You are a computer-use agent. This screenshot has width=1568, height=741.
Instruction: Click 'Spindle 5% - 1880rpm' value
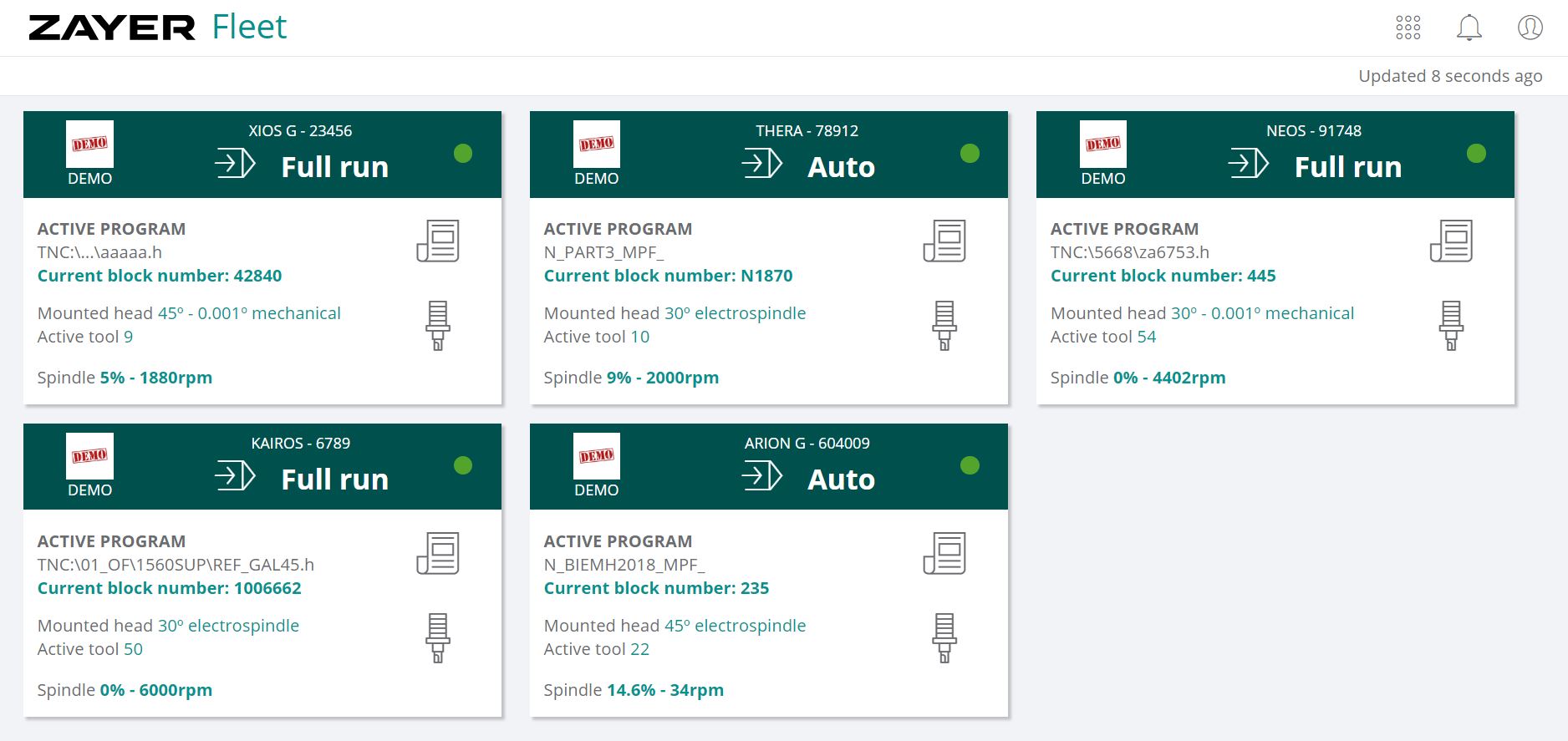point(156,378)
